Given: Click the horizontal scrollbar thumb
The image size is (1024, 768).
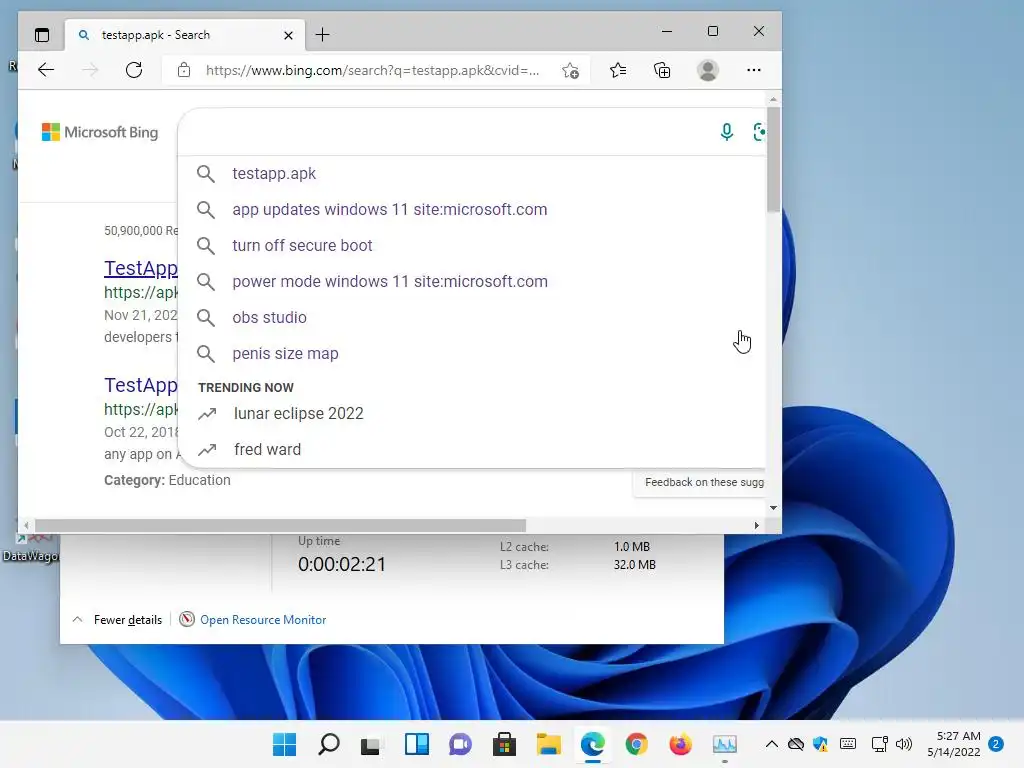Looking at the screenshot, I should 280,526.
